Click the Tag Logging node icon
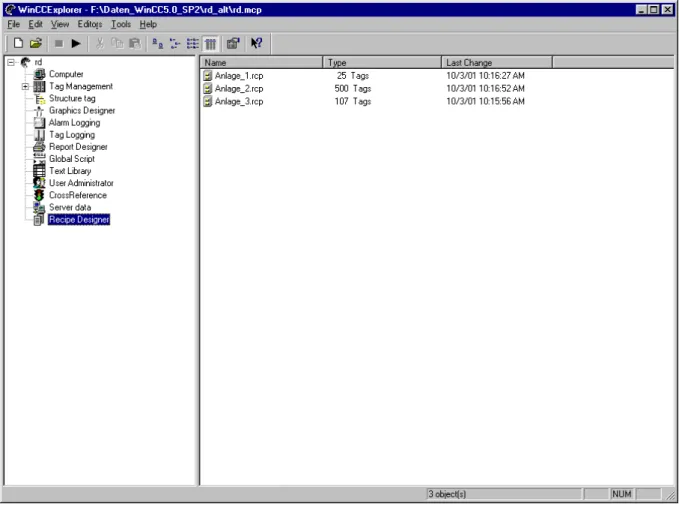Image resolution: width=679 pixels, height=507 pixels. (x=39, y=135)
